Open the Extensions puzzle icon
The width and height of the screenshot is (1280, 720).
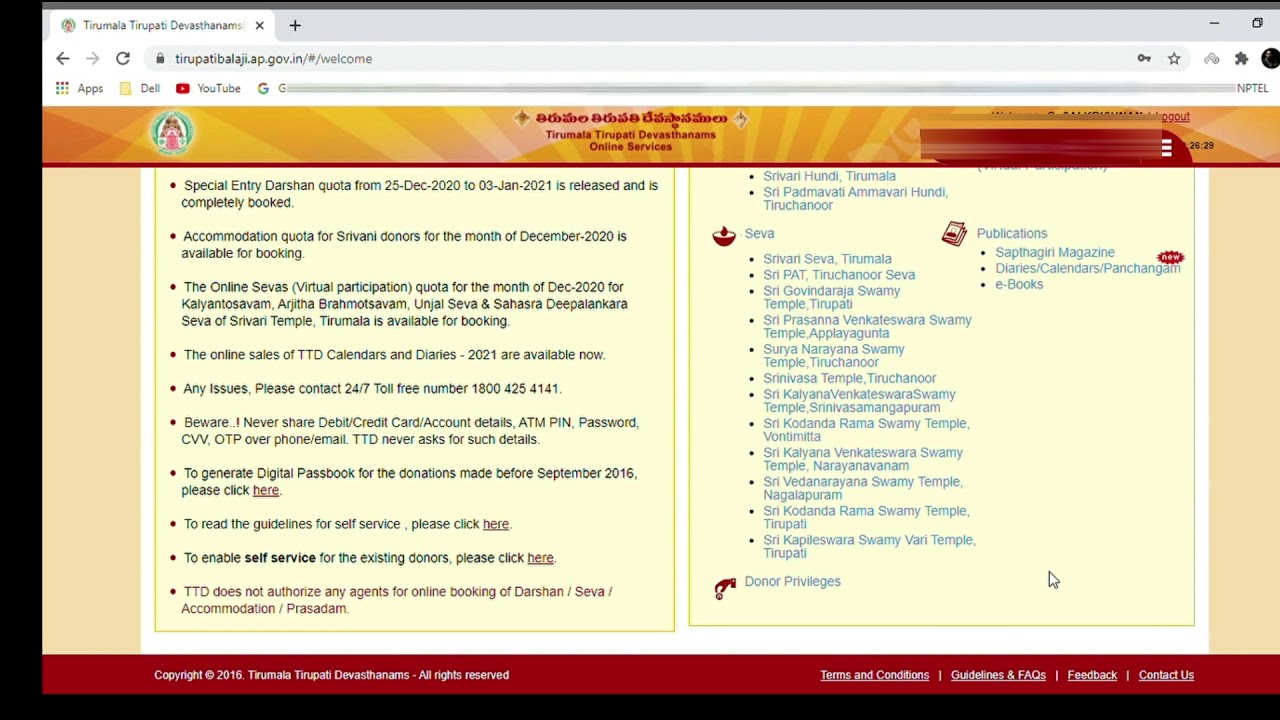pyautogui.click(x=1241, y=59)
